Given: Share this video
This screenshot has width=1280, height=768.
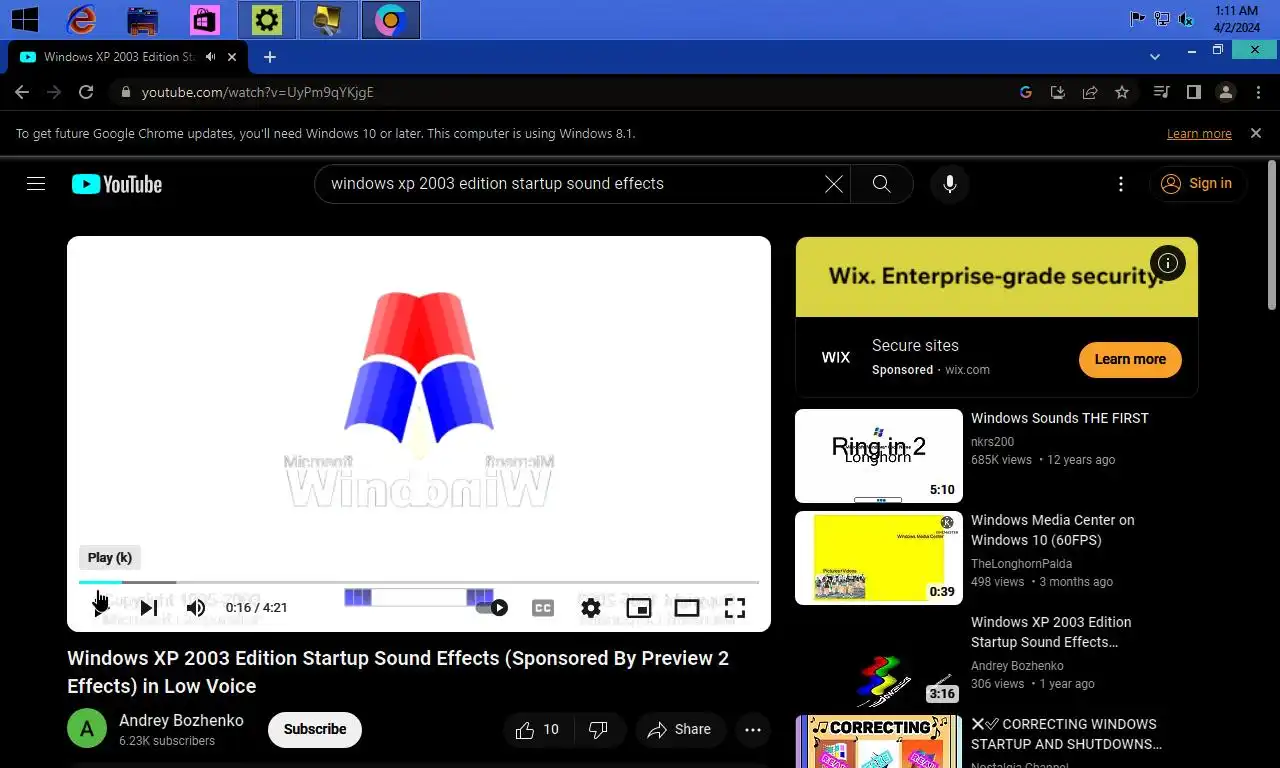Looking at the screenshot, I should click(x=679, y=730).
